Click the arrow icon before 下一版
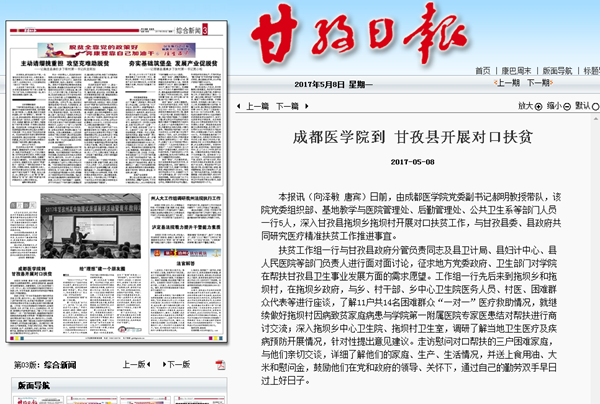The width and height of the screenshot is (600, 404). (164, 364)
